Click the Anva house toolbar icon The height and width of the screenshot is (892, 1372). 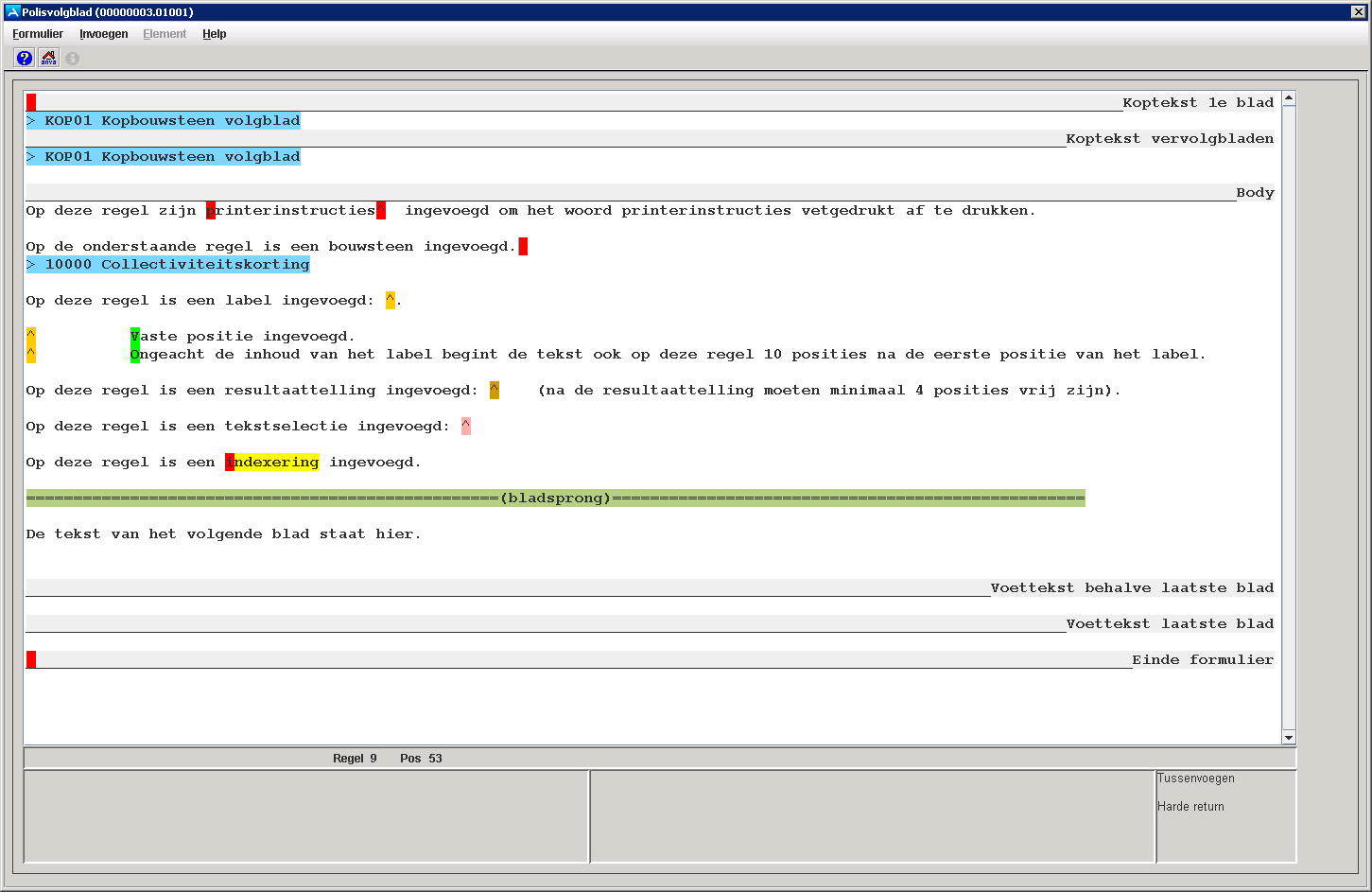pyautogui.click(x=48, y=59)
